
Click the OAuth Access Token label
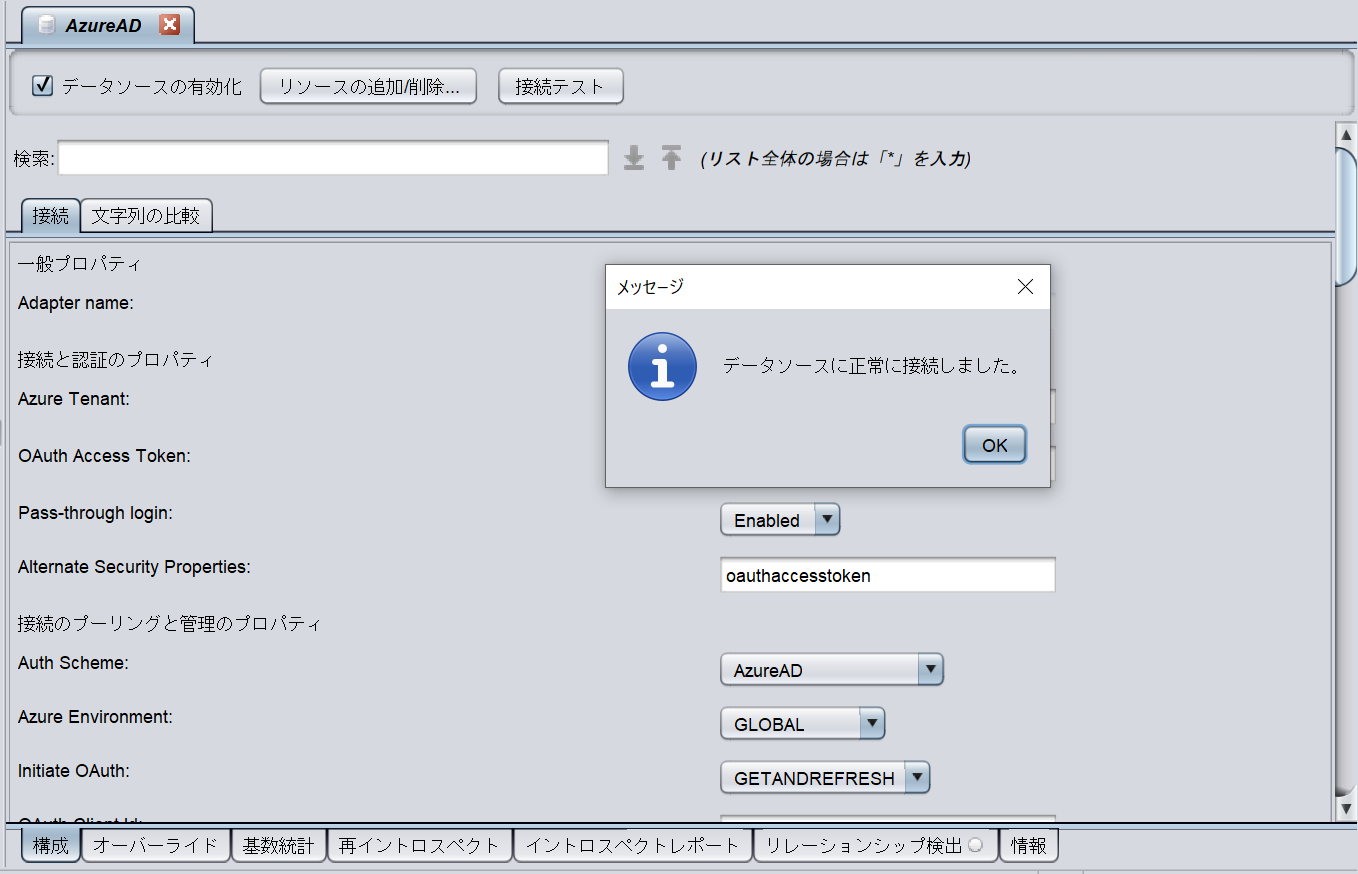click(x=104, y=455)
